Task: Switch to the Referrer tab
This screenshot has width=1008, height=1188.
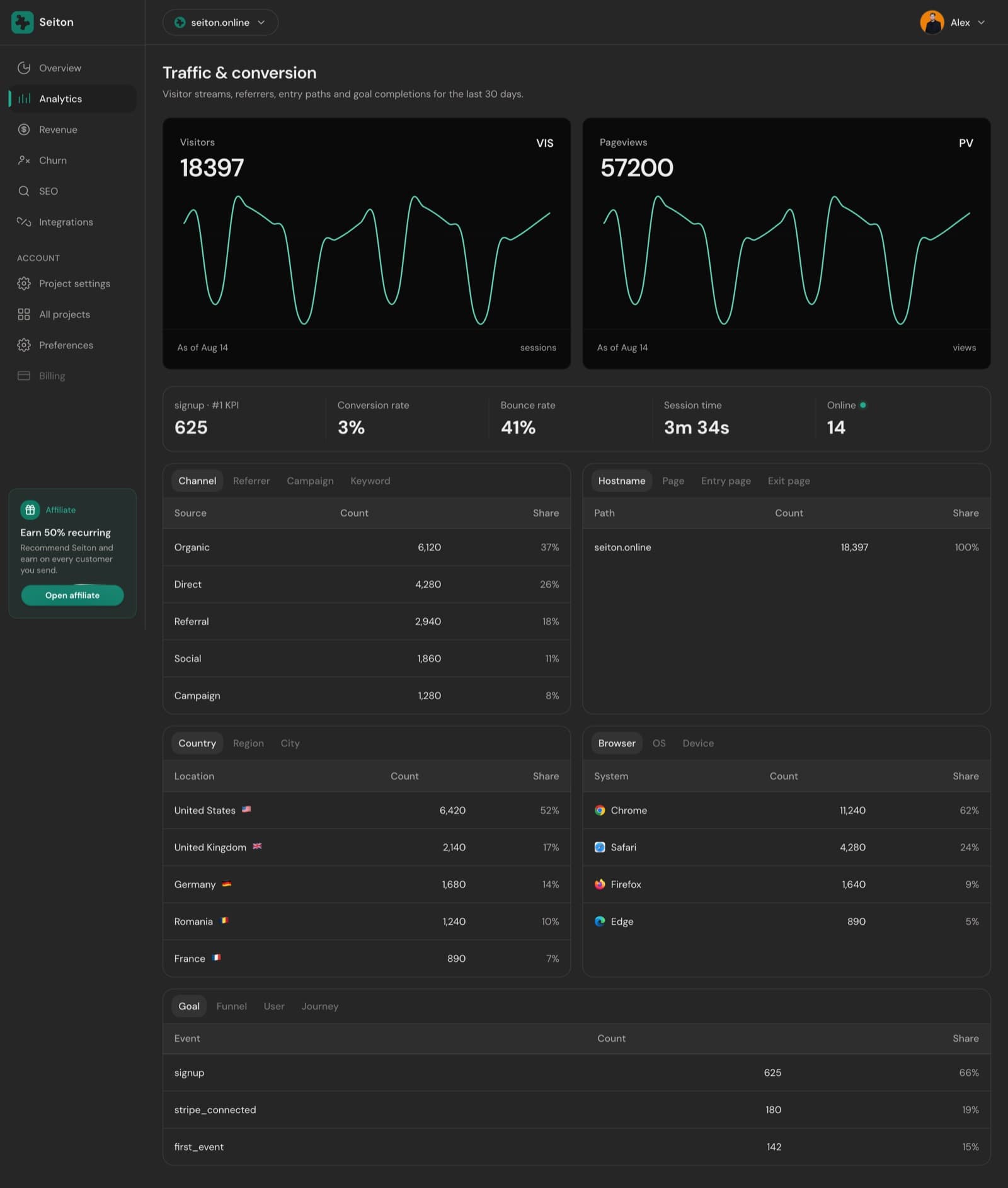Action: [x=251, y=481]
